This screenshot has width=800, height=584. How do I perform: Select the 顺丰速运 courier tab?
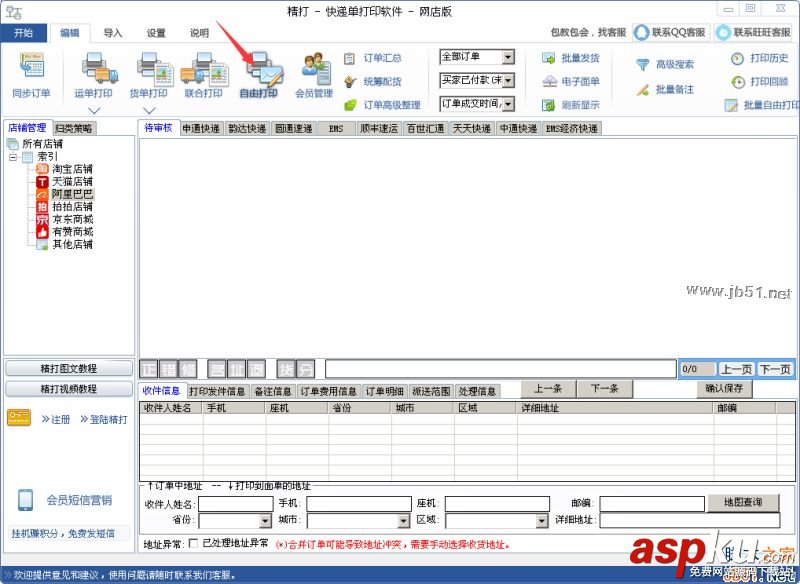(379, 129)
